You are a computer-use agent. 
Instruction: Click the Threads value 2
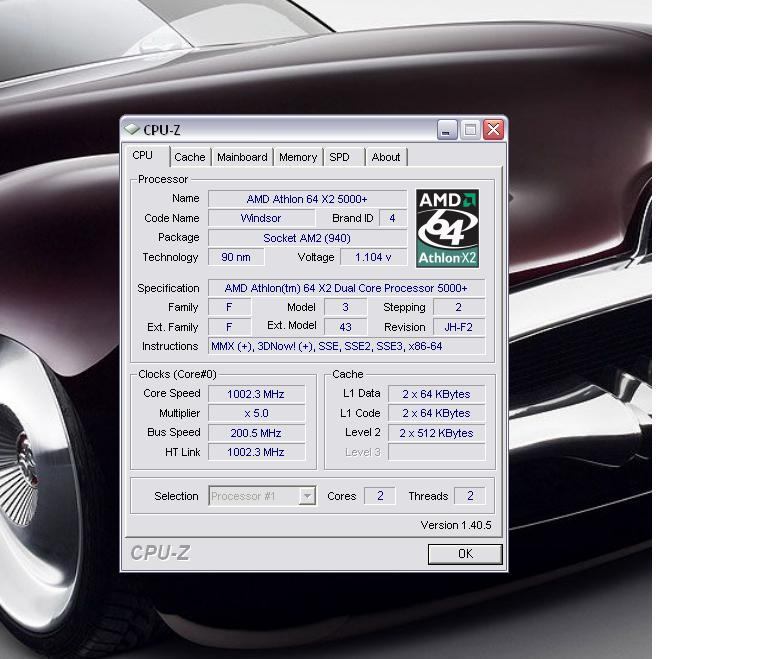pyautogui.click(x=470, y=496)
